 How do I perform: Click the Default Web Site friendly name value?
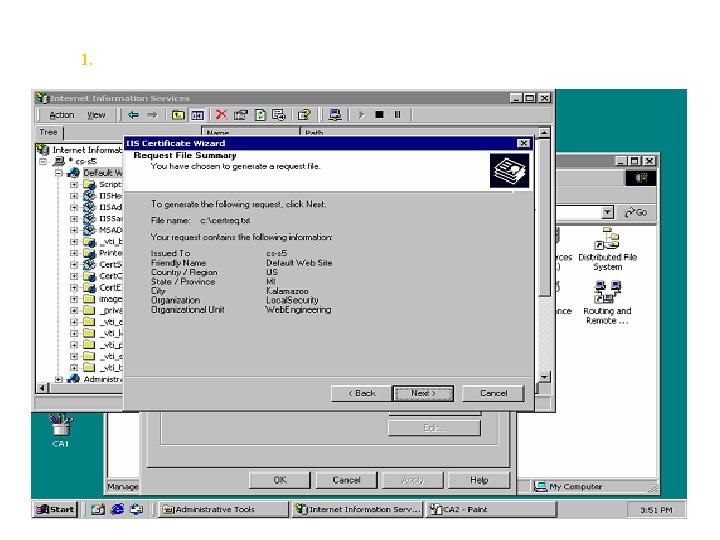pos(299,263)
